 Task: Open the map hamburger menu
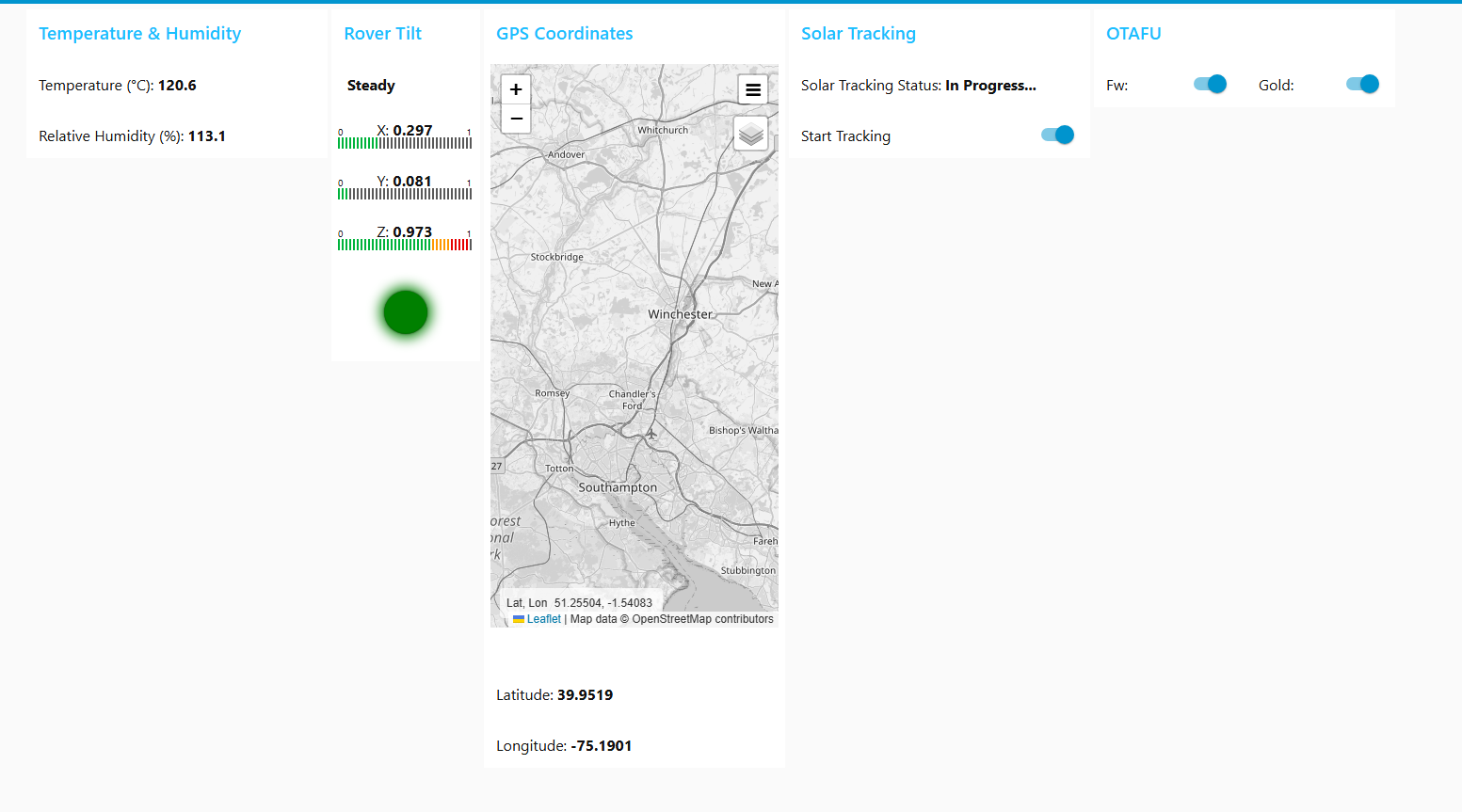pos(752,90)
